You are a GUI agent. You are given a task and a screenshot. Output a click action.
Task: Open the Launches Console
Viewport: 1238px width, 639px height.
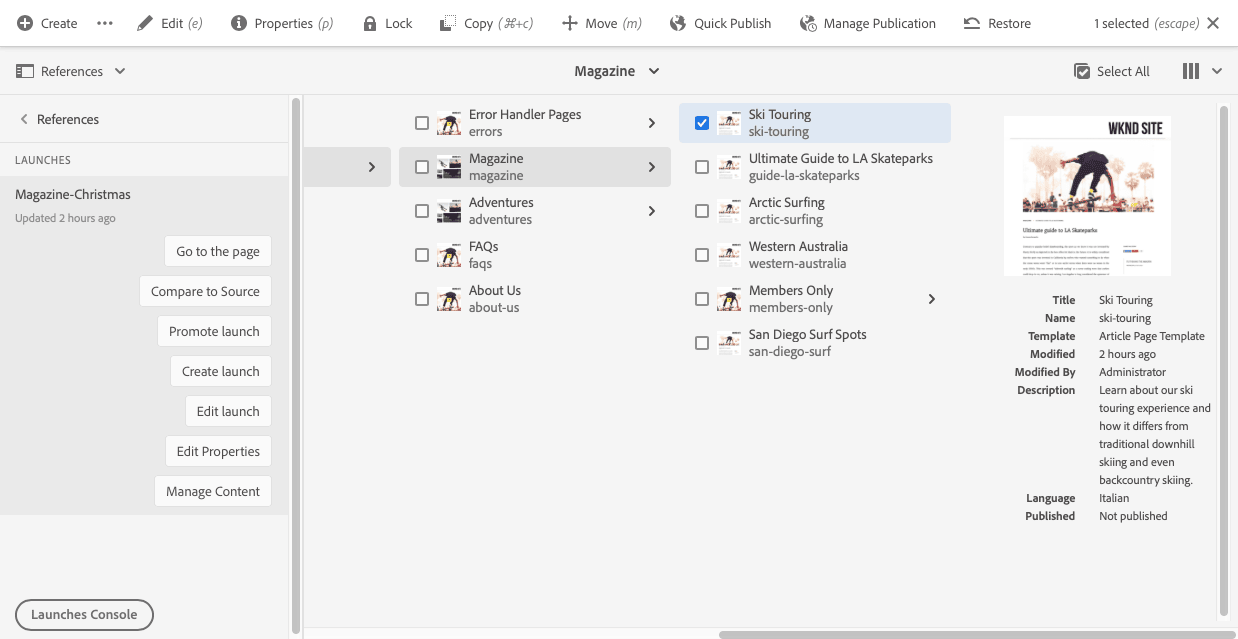(x=84, y=615)
